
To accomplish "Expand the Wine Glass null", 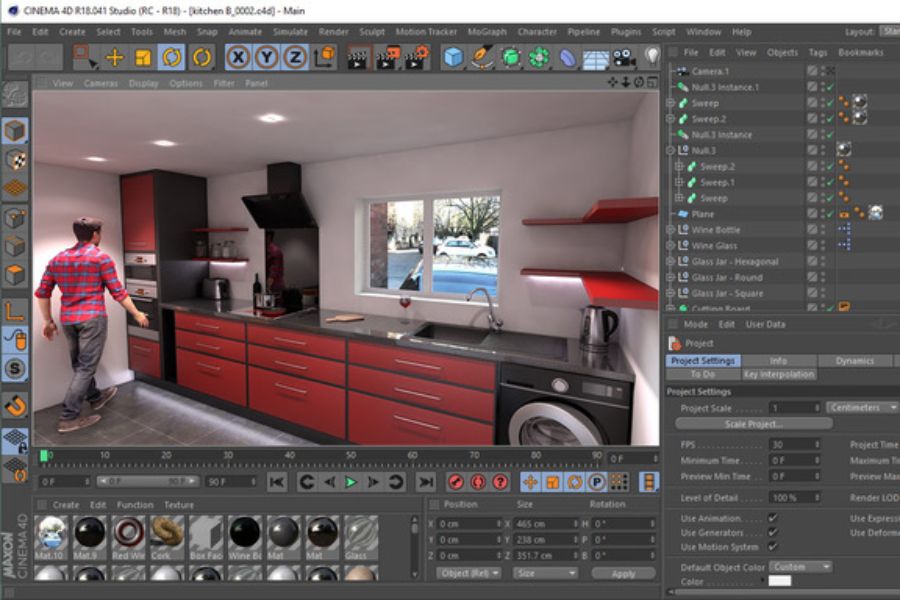I will [670, 246].
